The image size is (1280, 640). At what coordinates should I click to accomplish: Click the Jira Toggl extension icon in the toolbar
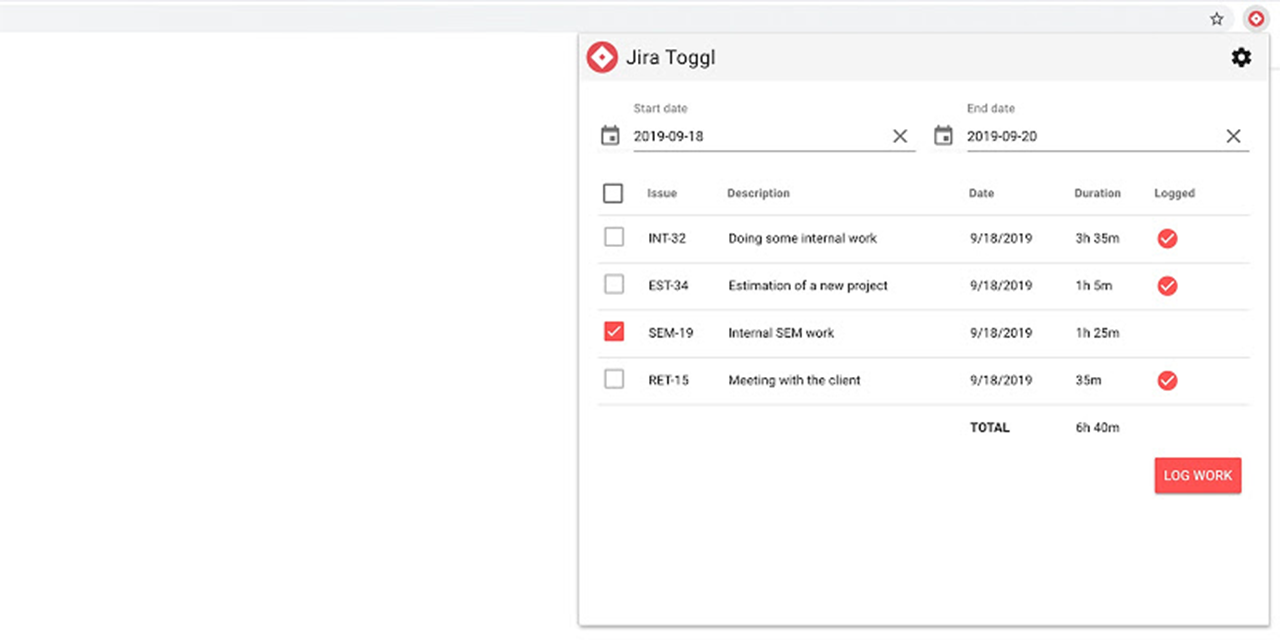tap(1257, 18)
